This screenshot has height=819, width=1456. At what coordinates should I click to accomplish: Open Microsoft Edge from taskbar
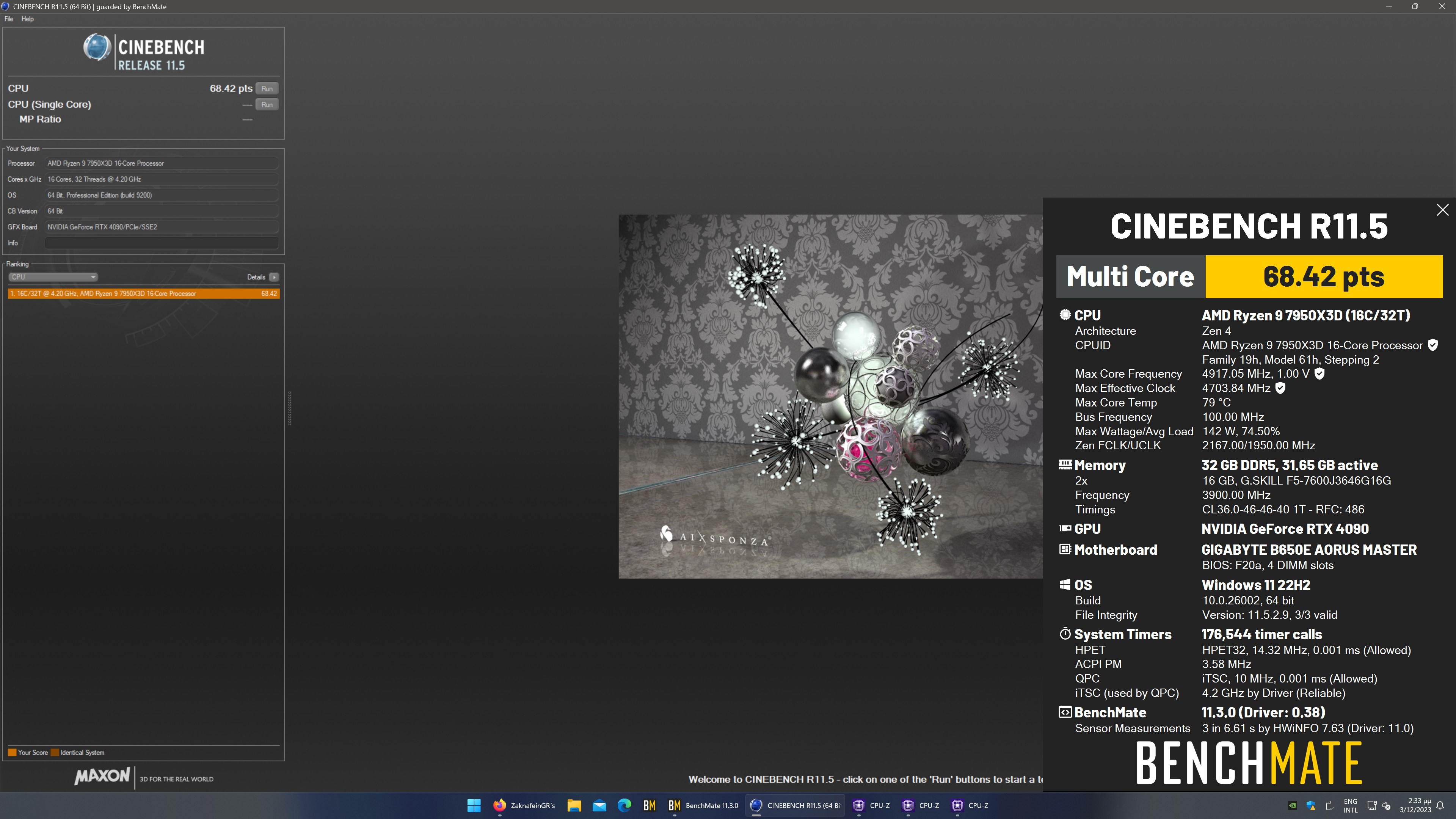click(x=624, y=805)
